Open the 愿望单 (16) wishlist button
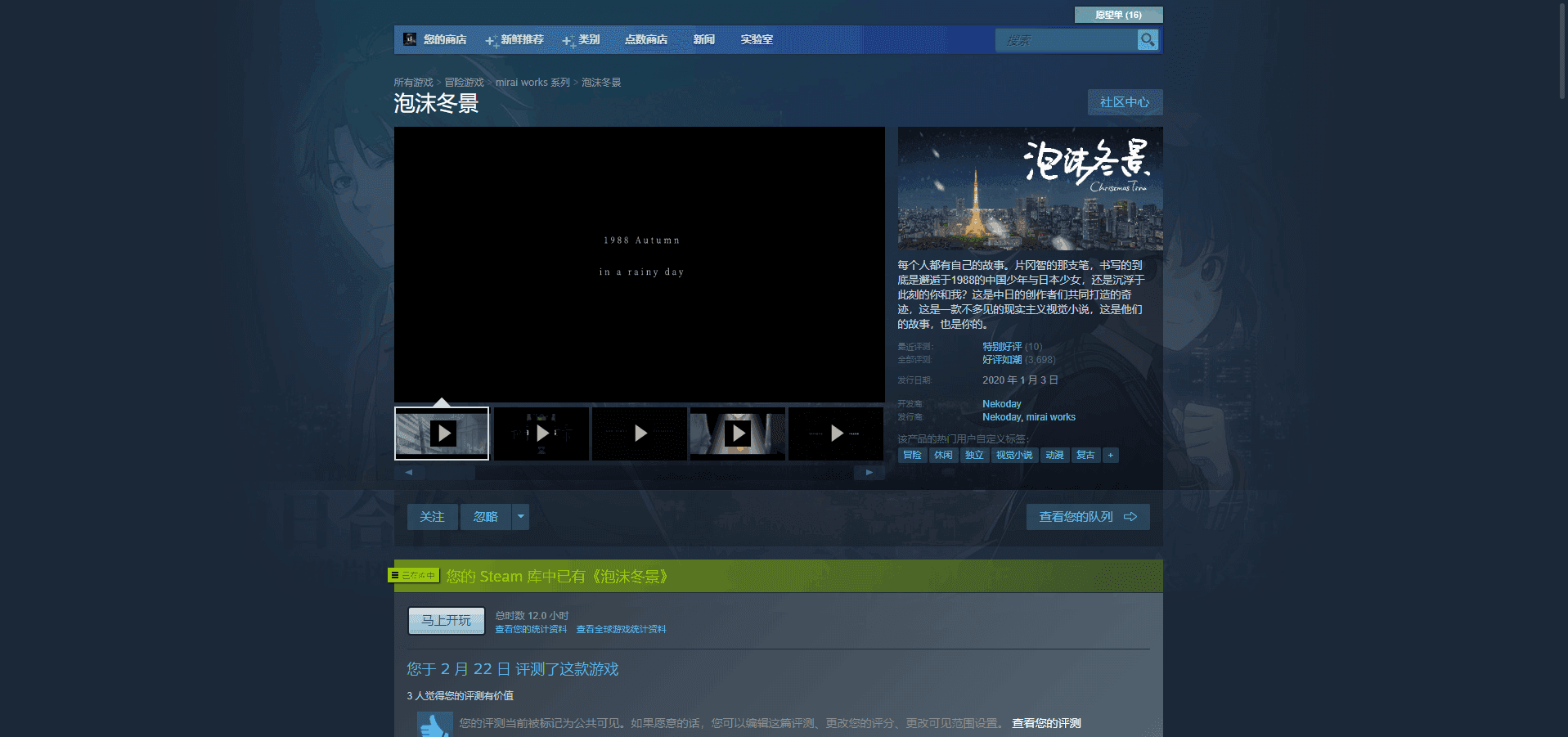Viewport: 1568px width, 737px height. [1118, 15]
